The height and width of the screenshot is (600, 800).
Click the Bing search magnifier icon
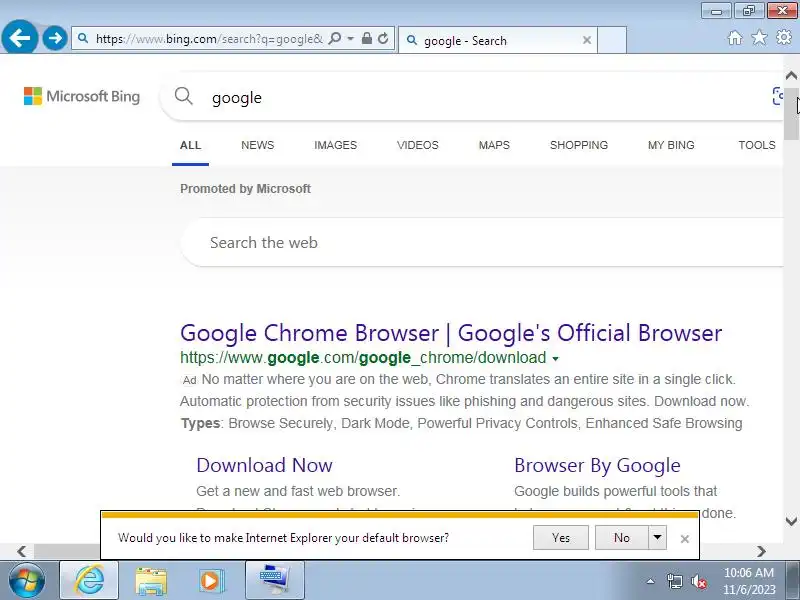pos(184,96)
